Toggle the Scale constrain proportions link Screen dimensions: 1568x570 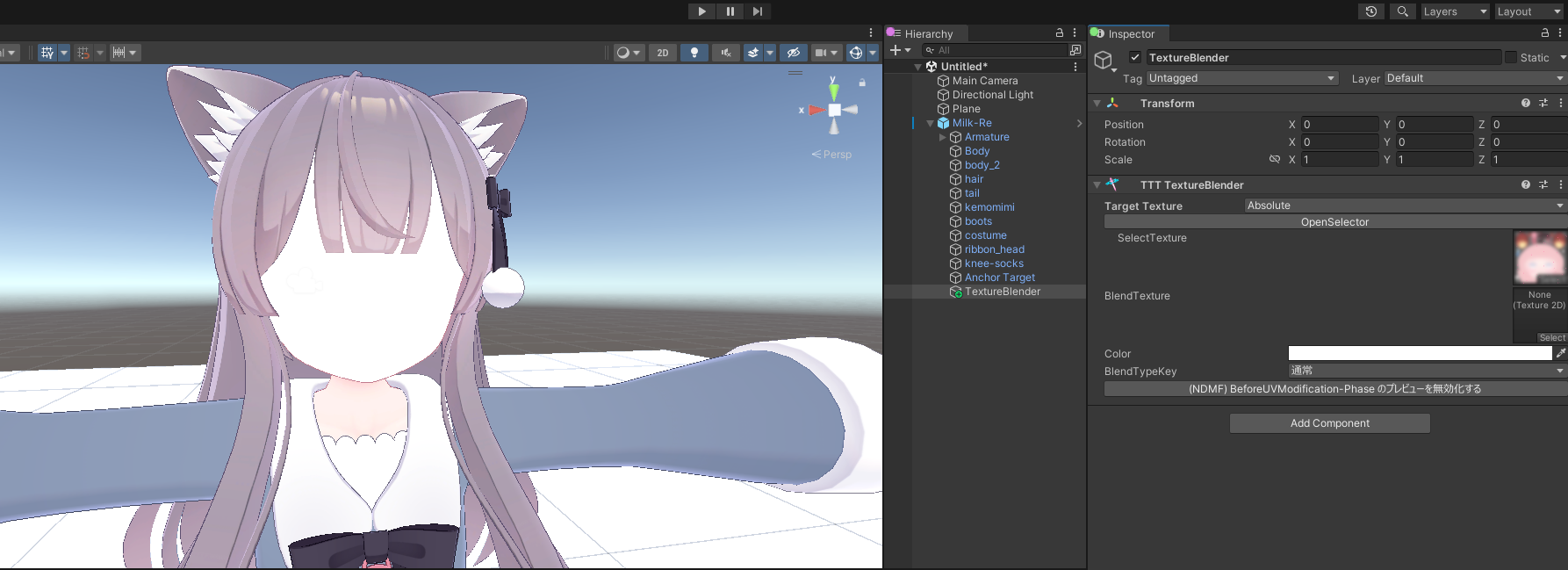(1274, 159)
